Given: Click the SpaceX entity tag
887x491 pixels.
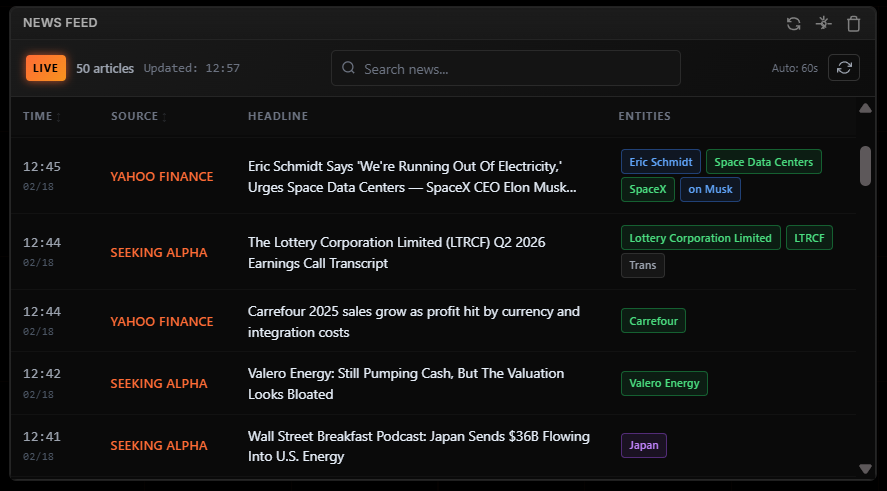Looking at the screenshot, I should point(648,189).
